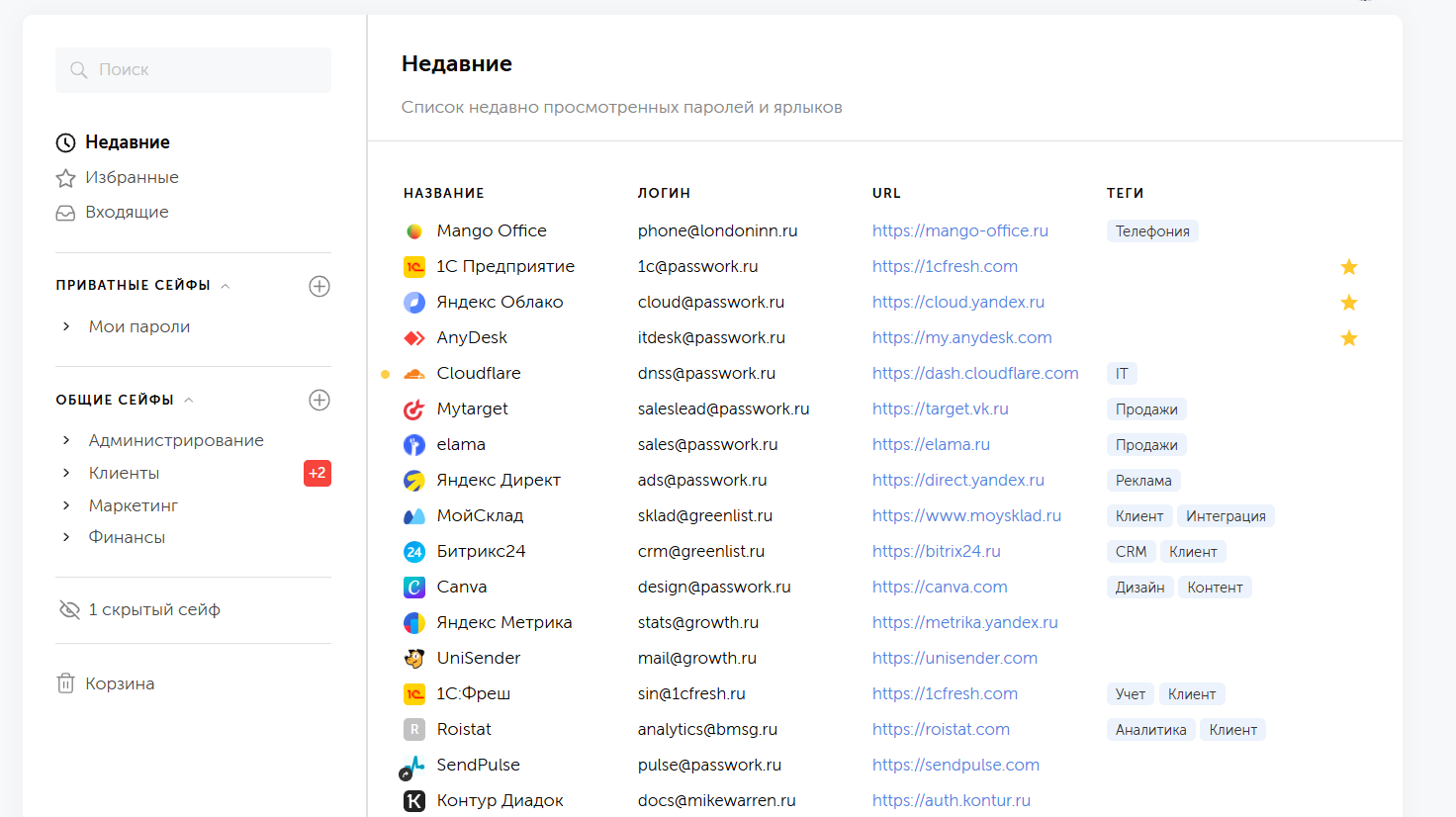The width and height of the screenshot is (1456, 817).
Task: Open the https://mango-office.ru link
Action: click(959, 230)
